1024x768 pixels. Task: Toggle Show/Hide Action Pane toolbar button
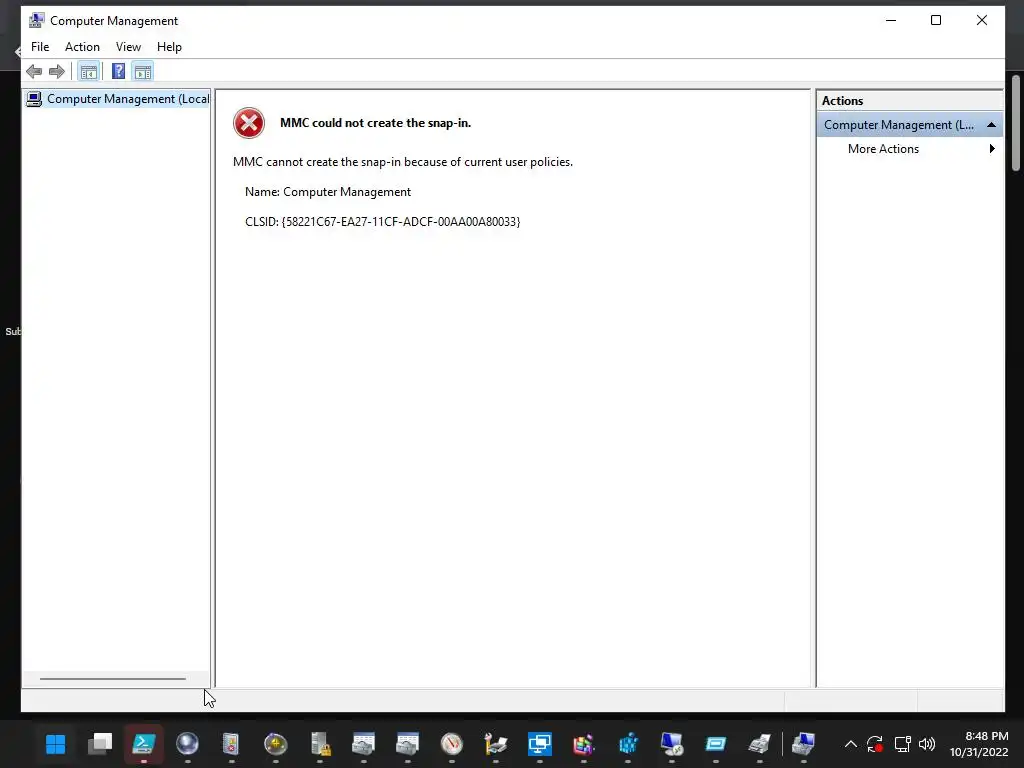(x=142, y=71)
